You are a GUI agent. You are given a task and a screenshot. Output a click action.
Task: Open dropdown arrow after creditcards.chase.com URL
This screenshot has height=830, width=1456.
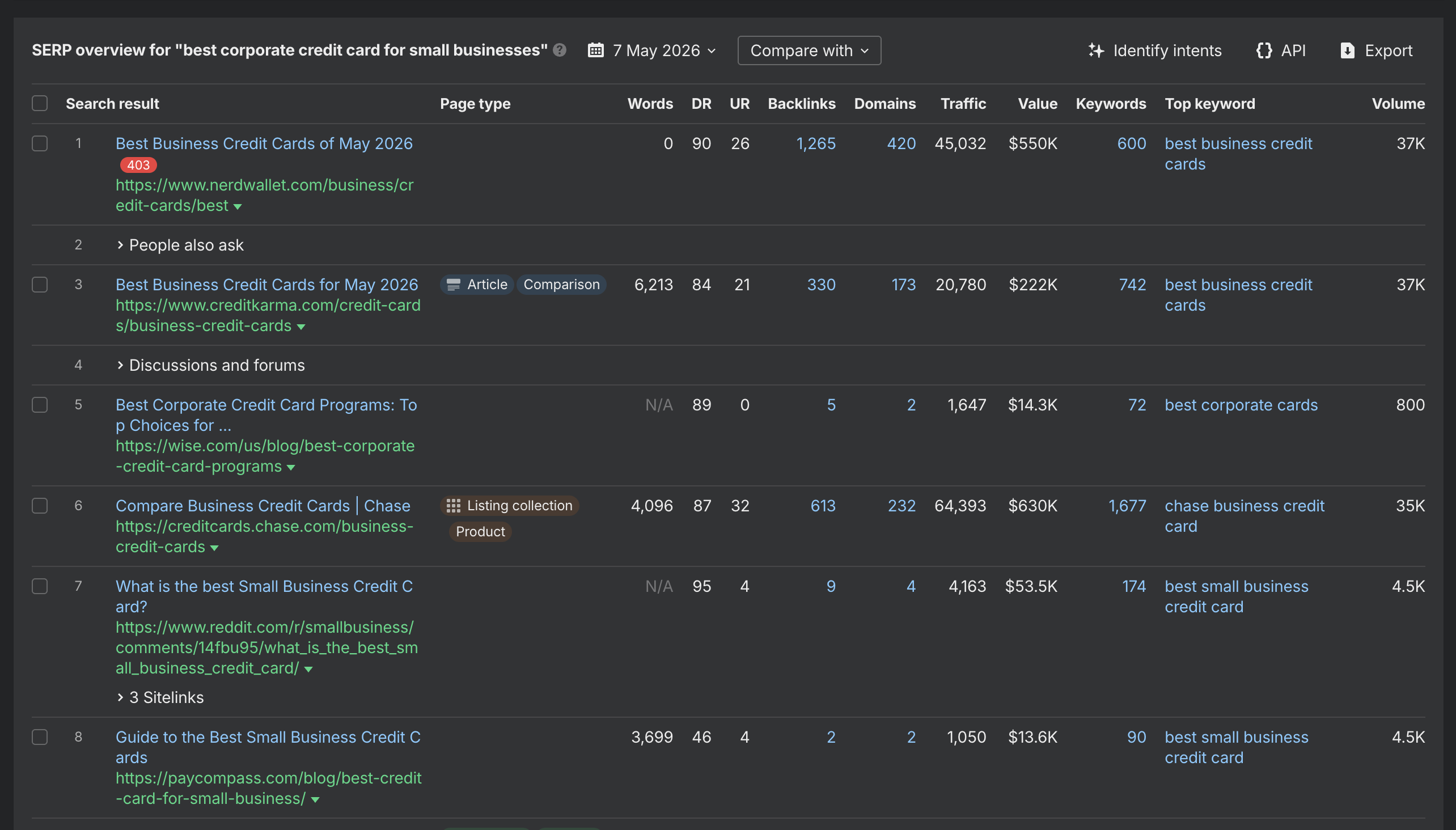pyautogui.click(x=214, y=548)
